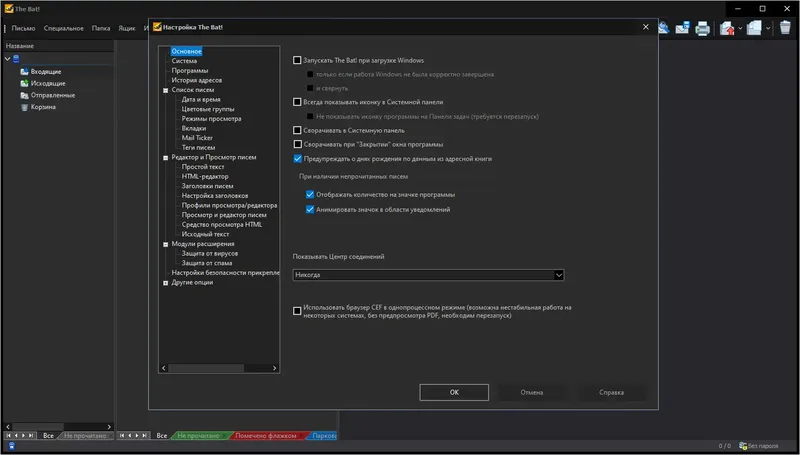Collapse the 'Список писем' tree node
Image resolution: width=800 pixels, height=455 pixels.
pos(165,90)
